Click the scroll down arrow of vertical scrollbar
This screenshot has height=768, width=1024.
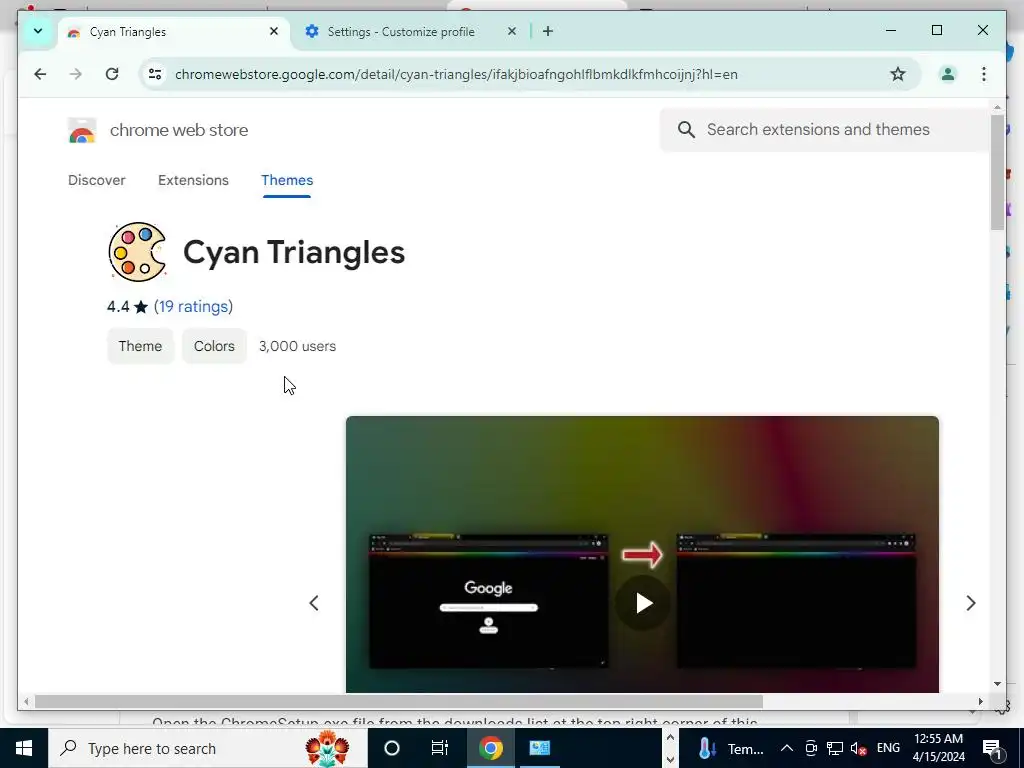point(997,684)
